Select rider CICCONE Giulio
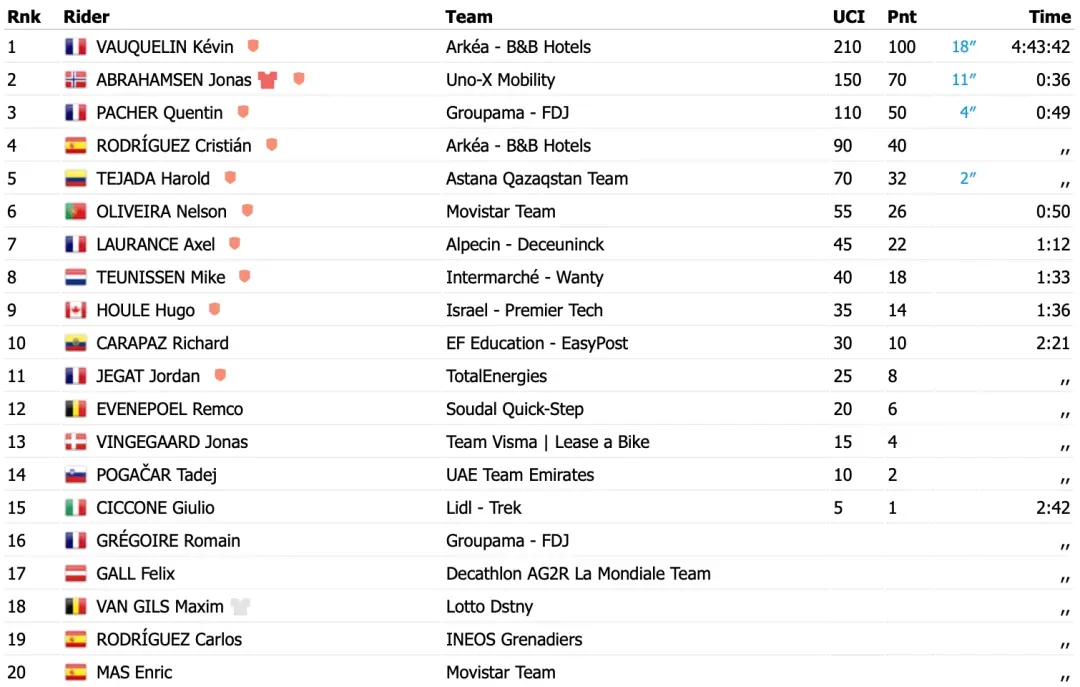The height and width of the screenshot is (687, 1080). click(x=155, y=508)
